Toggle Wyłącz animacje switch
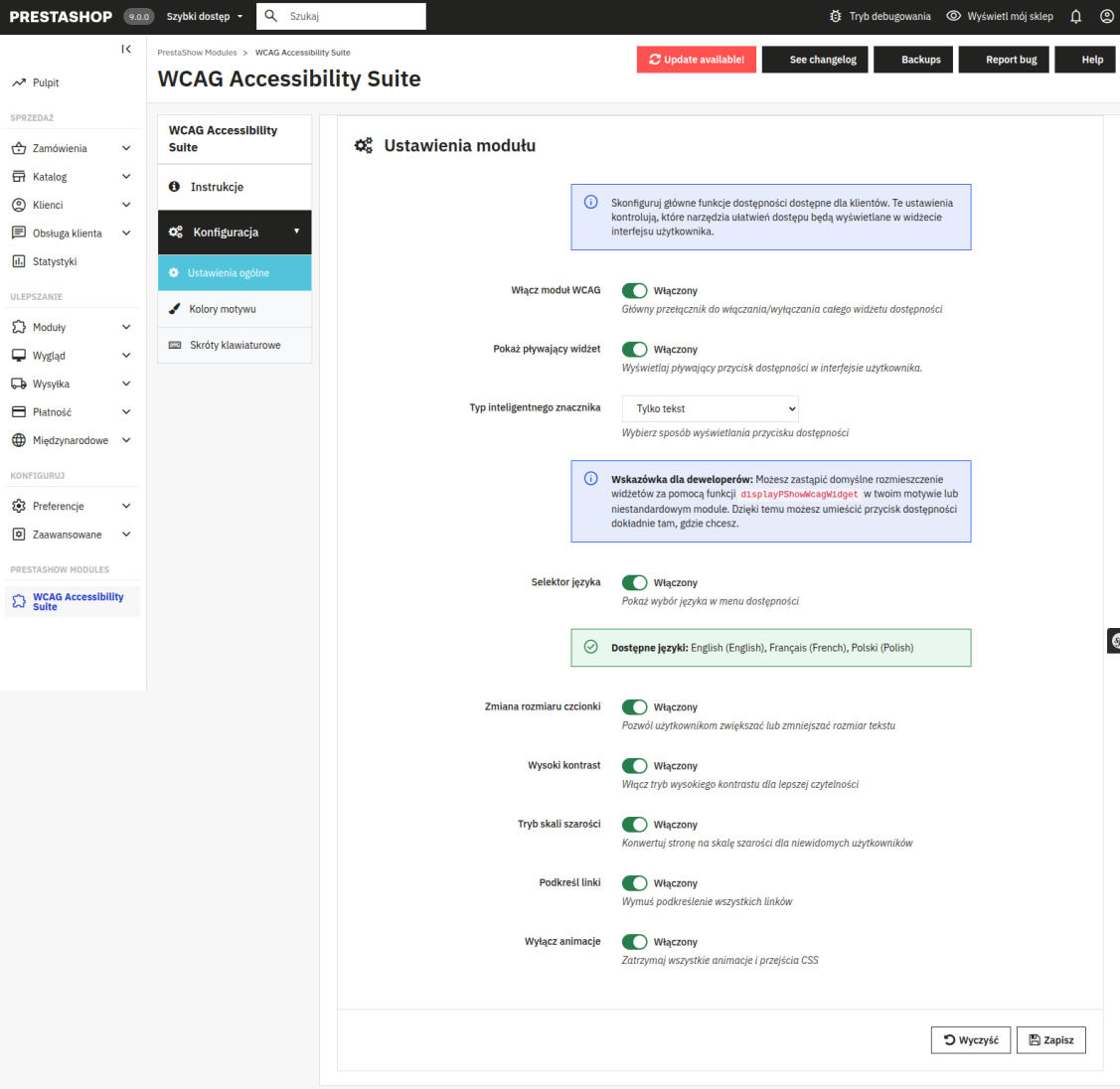This screenshot has height=1089, width=1120. pyautogui.click(x=634, y=942)
